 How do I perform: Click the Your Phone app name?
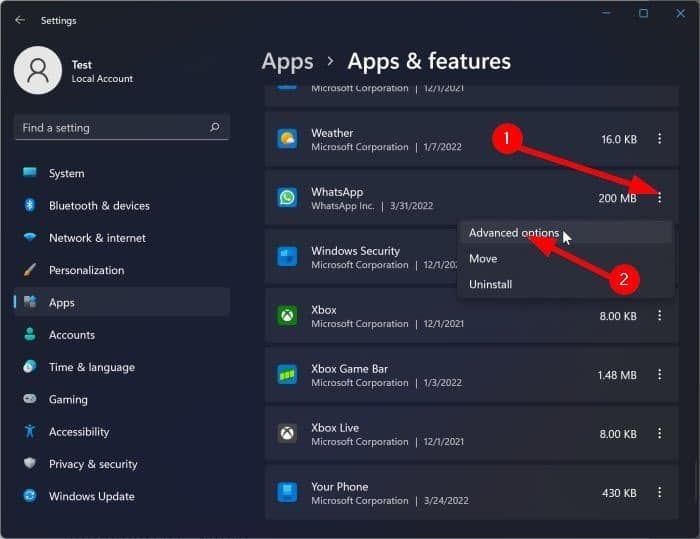pyautogui.click(x=340, y=486)
